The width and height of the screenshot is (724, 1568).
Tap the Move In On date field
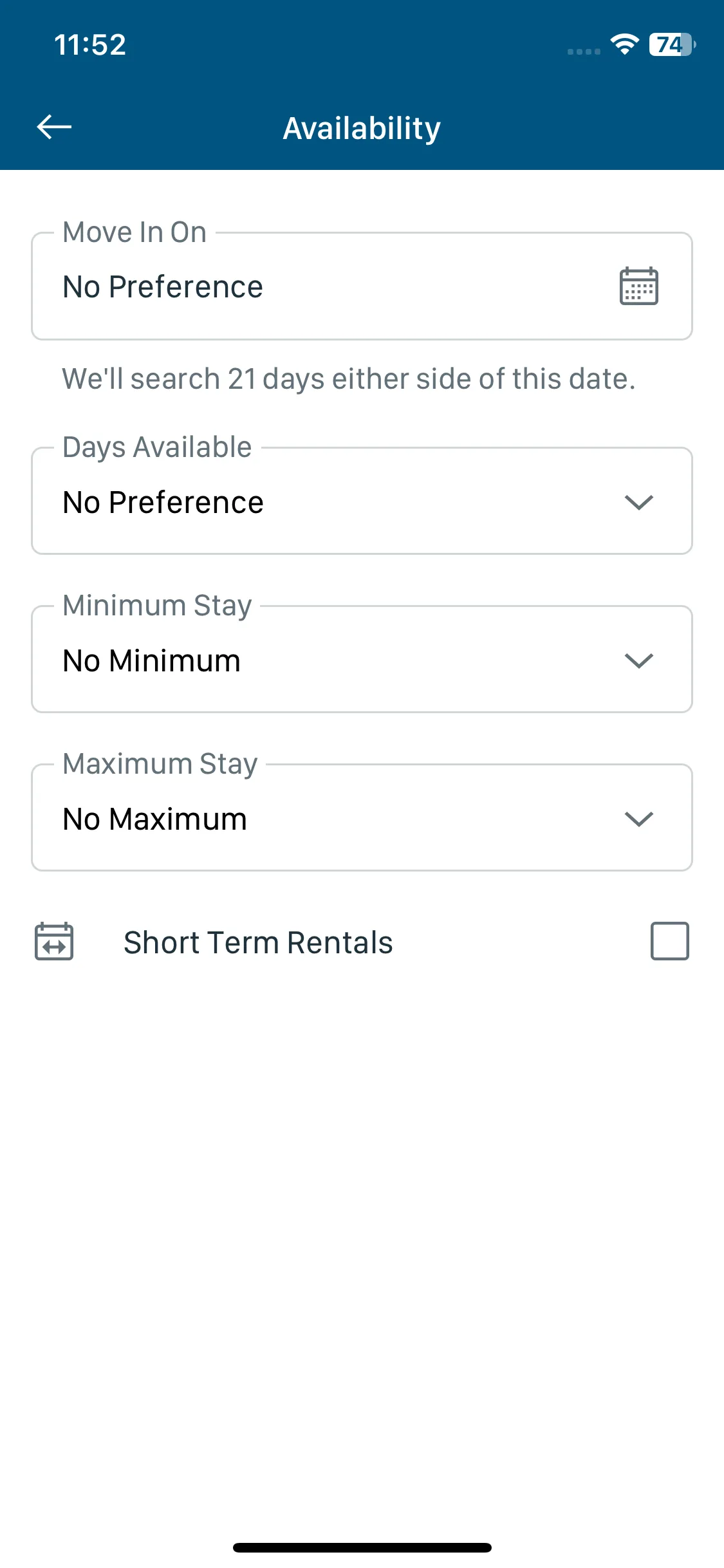click(x=362, y=286)
